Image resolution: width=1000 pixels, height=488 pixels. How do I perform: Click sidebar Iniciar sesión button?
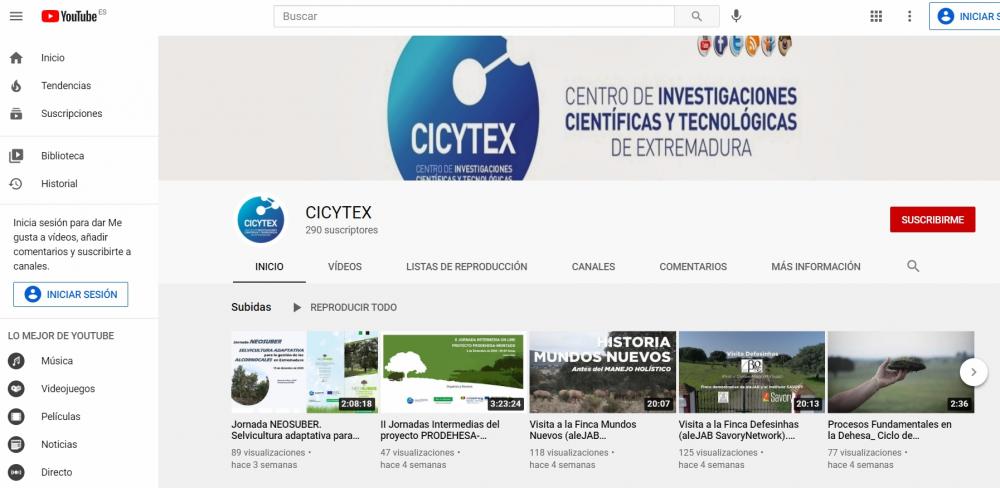tap(71, 295)
